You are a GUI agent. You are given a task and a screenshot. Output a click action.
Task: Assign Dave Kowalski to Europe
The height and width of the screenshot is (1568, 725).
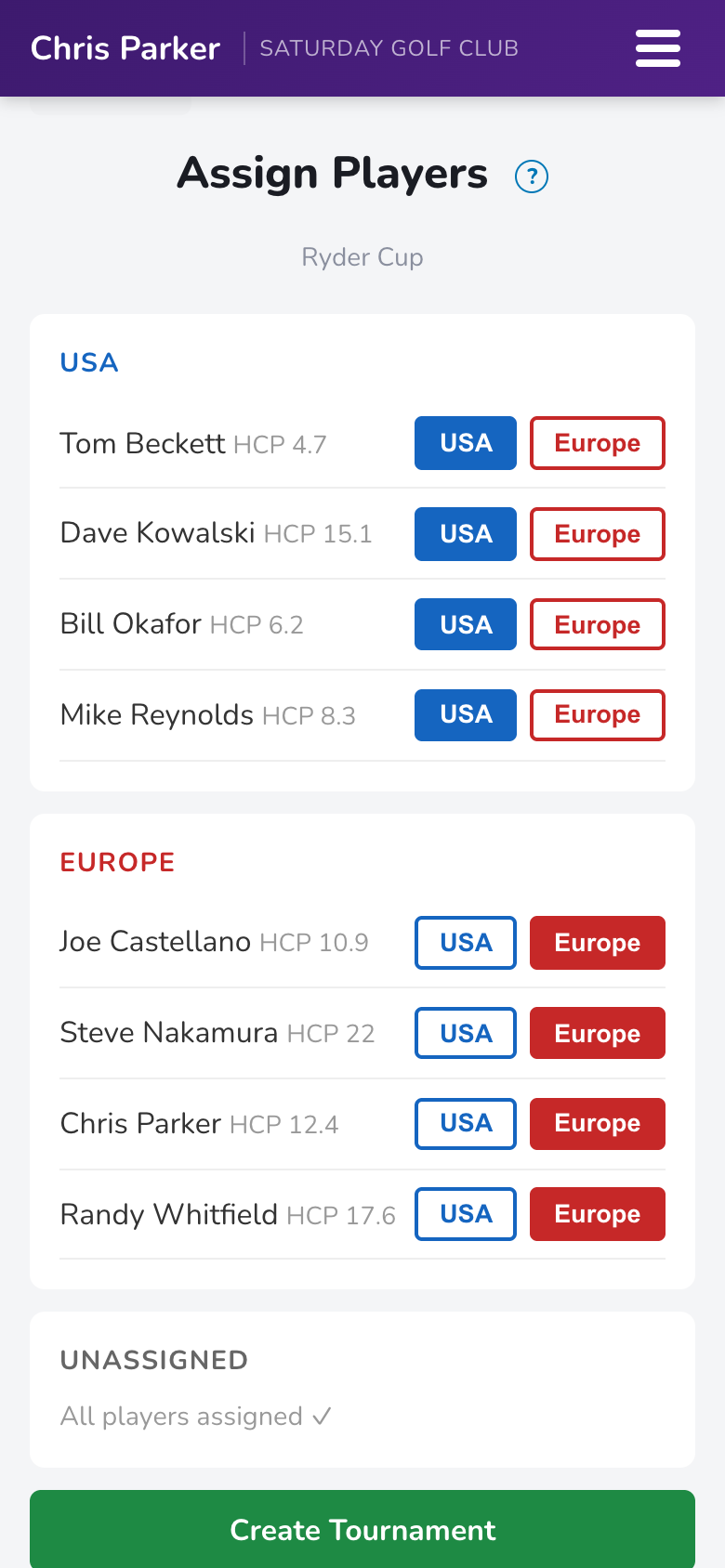tap(598, 534)
